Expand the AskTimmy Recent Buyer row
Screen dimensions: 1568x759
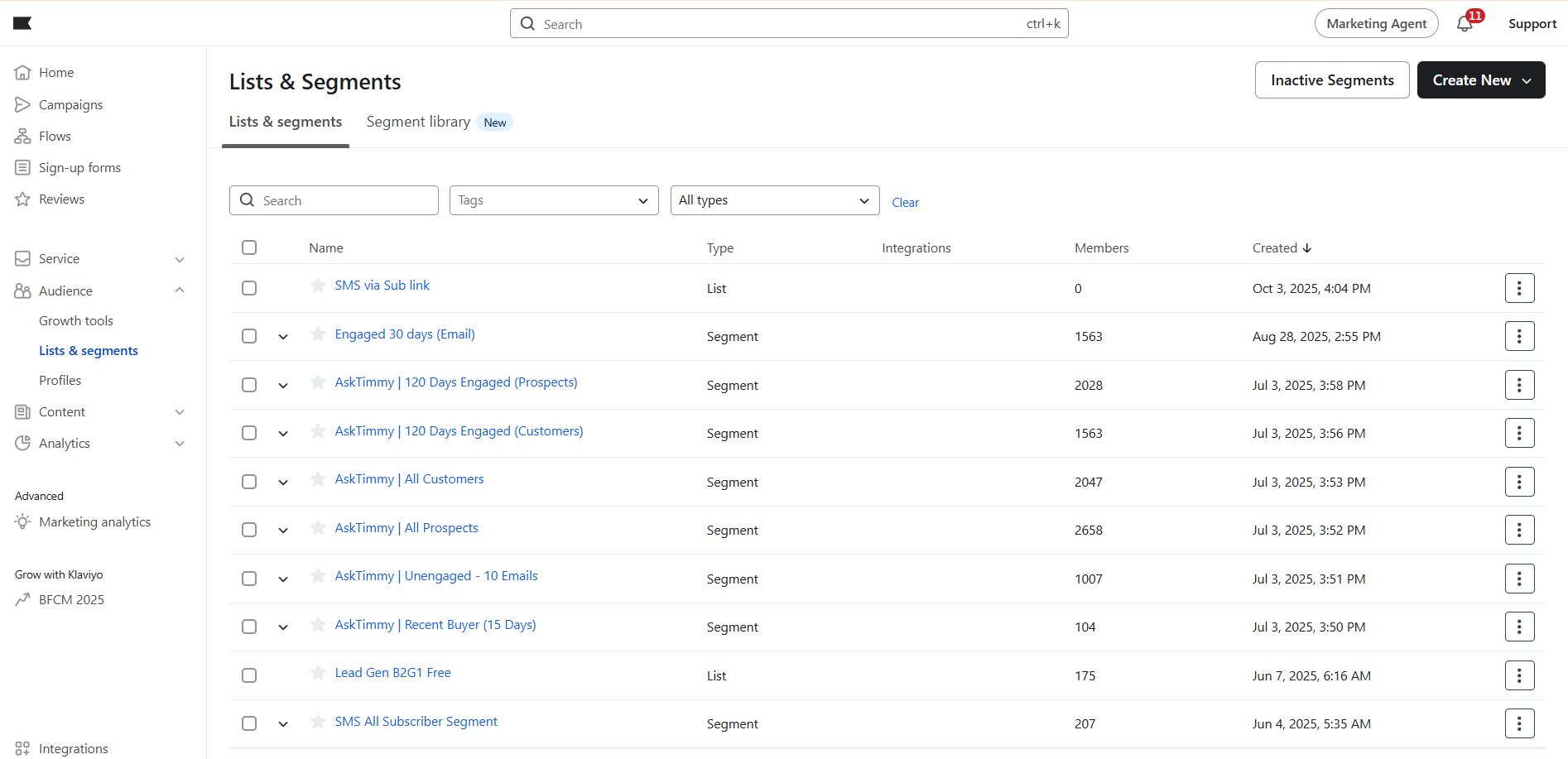pos(283,627)
